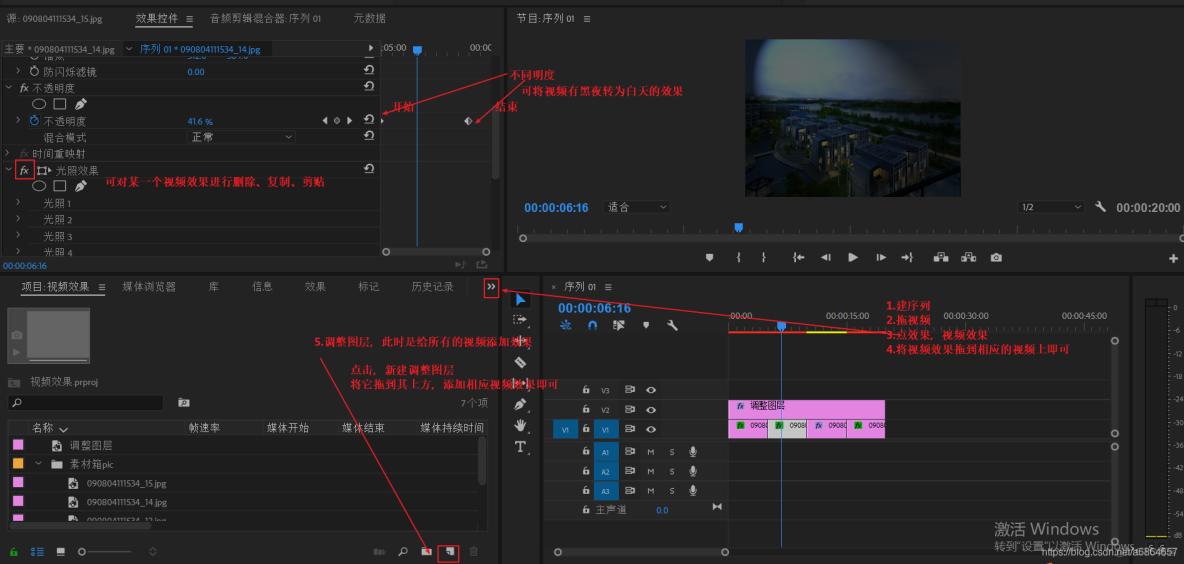Open 元数据 tab

(x=369, y=18)
